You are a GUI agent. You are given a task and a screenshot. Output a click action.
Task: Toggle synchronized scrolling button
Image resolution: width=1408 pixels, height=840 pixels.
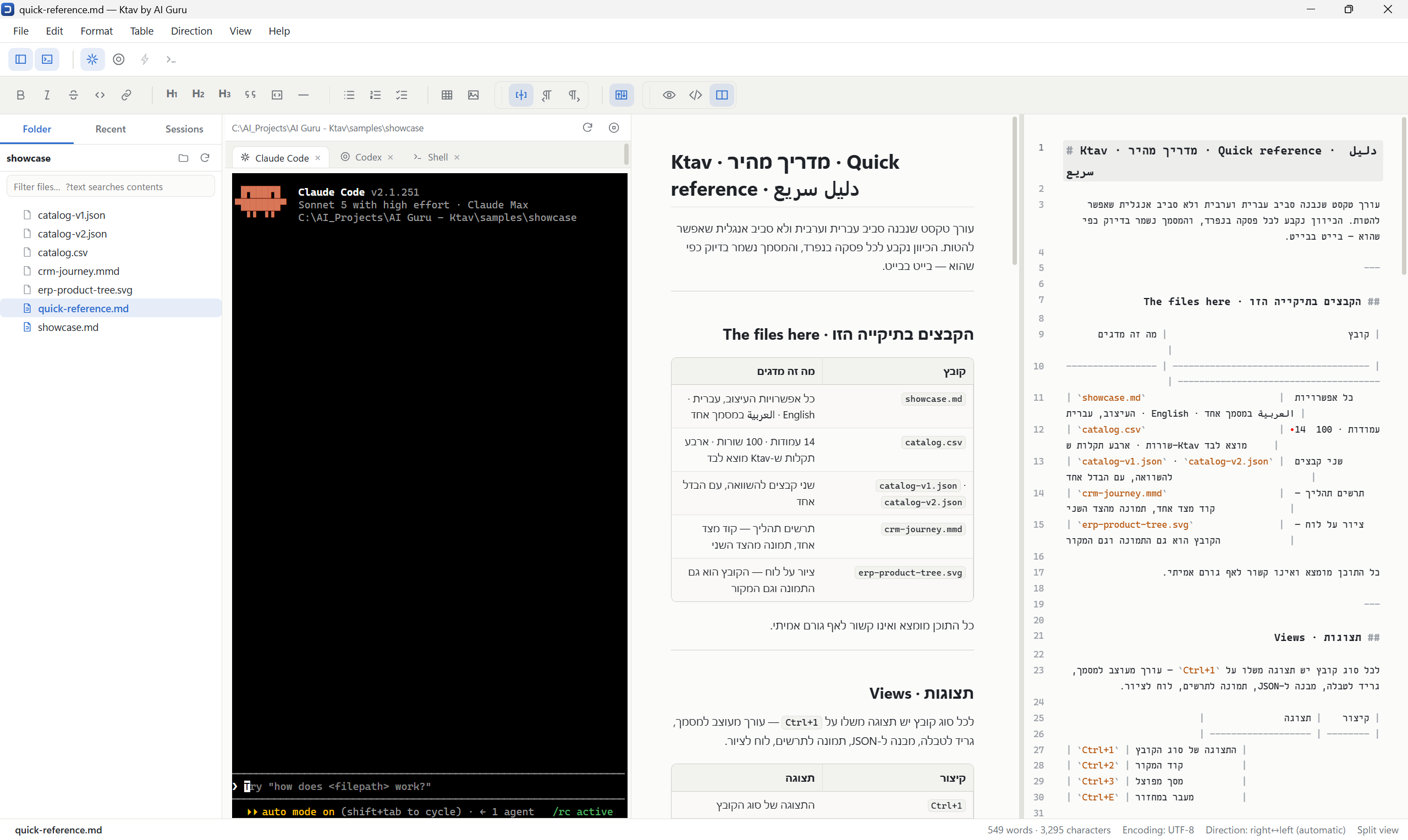621,95
